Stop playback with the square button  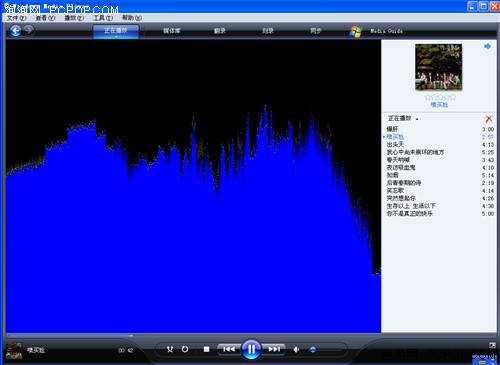[207, 349]
